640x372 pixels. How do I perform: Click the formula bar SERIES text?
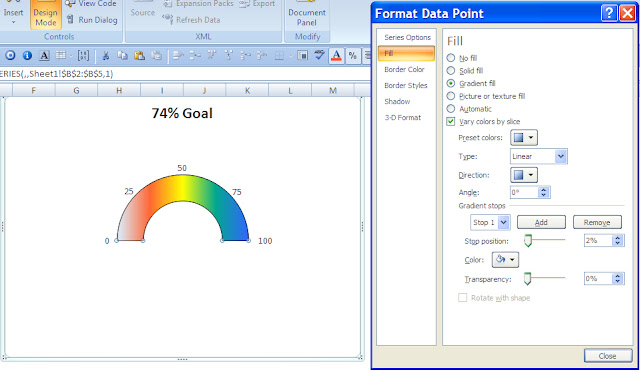pyautogui.click(x=56, y=74)
